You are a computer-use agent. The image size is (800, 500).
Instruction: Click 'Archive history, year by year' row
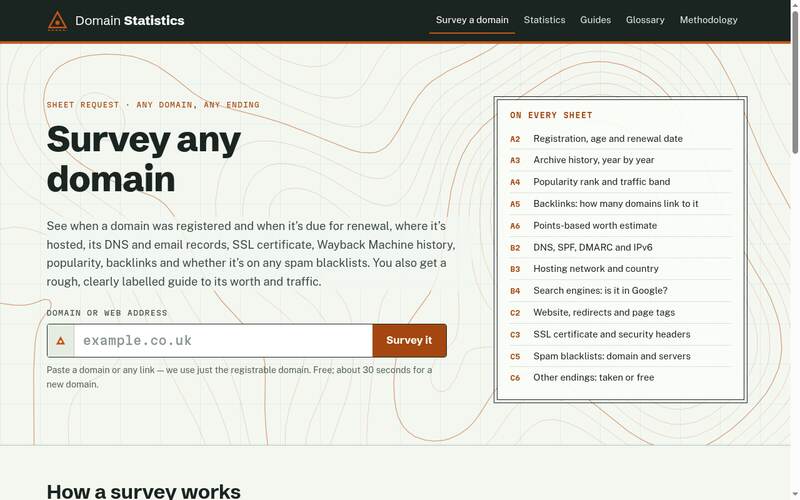pos(620,160)
